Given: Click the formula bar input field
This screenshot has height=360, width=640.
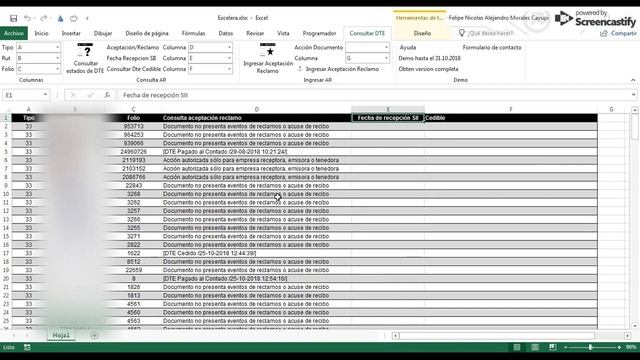Looking at the screenshot, I should tap(375, 95).
